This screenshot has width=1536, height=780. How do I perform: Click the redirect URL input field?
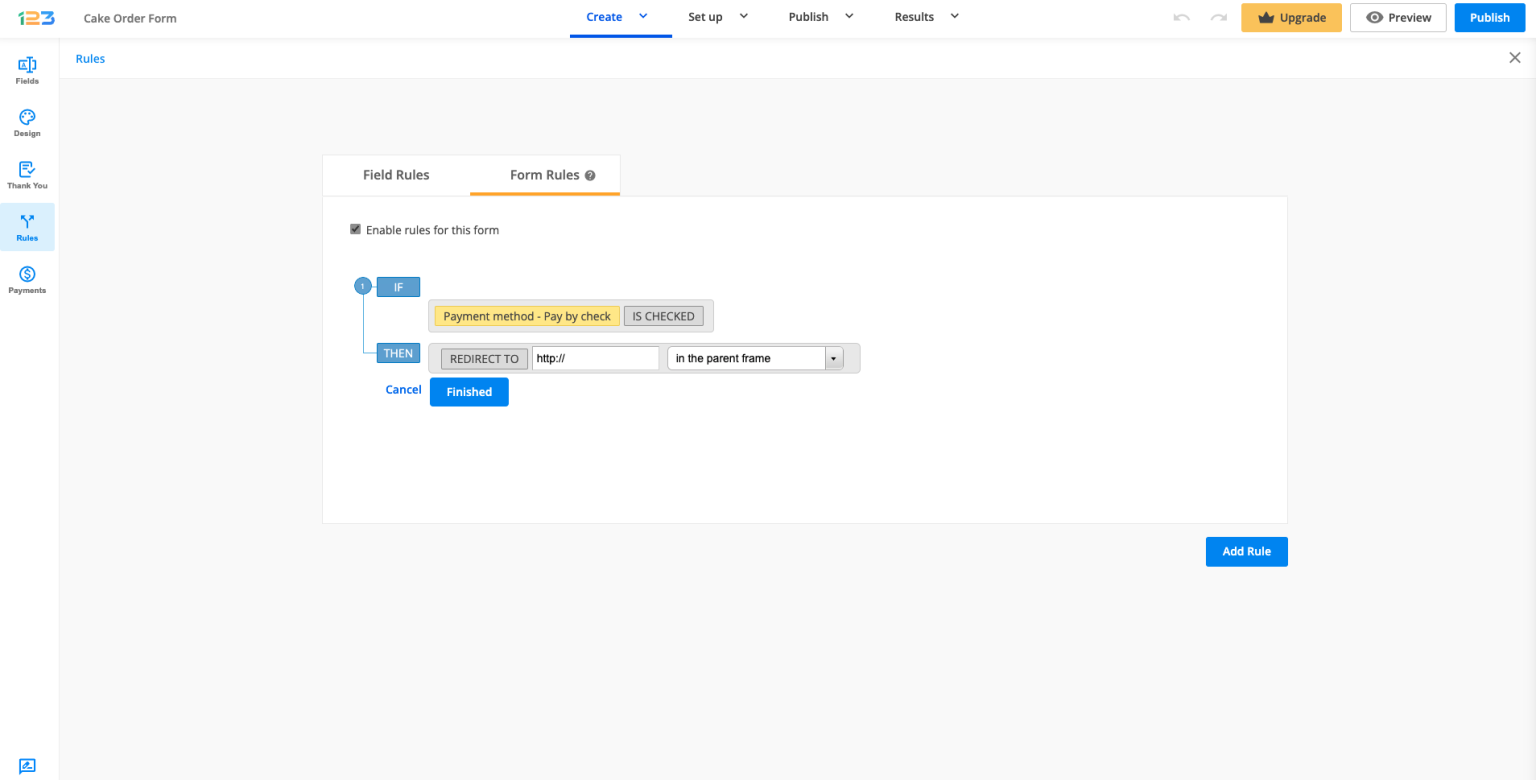[595, 358]
